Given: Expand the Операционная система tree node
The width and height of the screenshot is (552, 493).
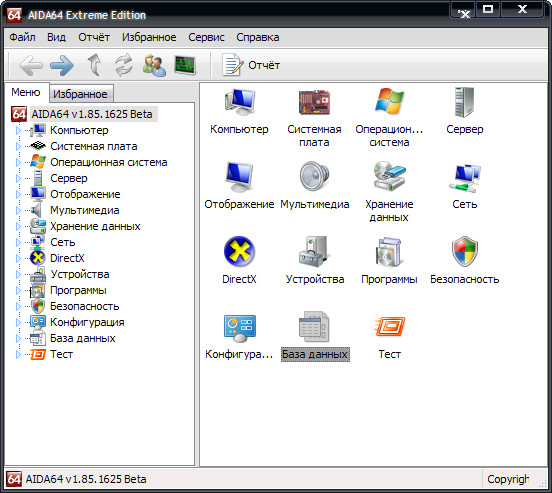Looking at the screenshot, I should click(18, 163).
